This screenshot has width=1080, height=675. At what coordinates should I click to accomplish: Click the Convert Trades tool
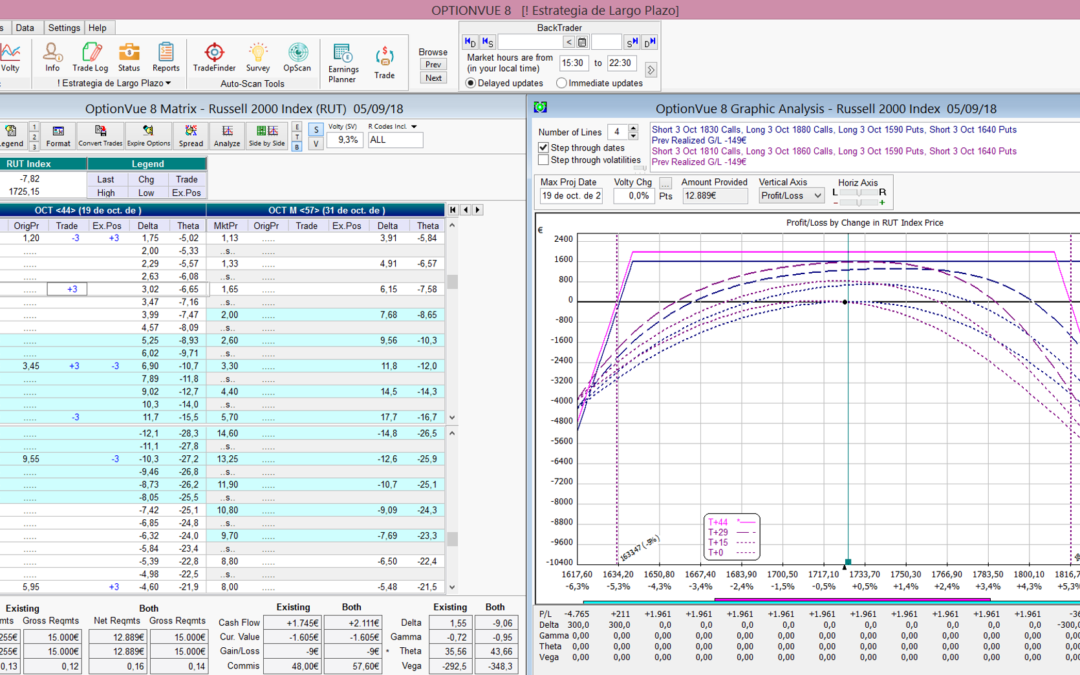[100, 135]
